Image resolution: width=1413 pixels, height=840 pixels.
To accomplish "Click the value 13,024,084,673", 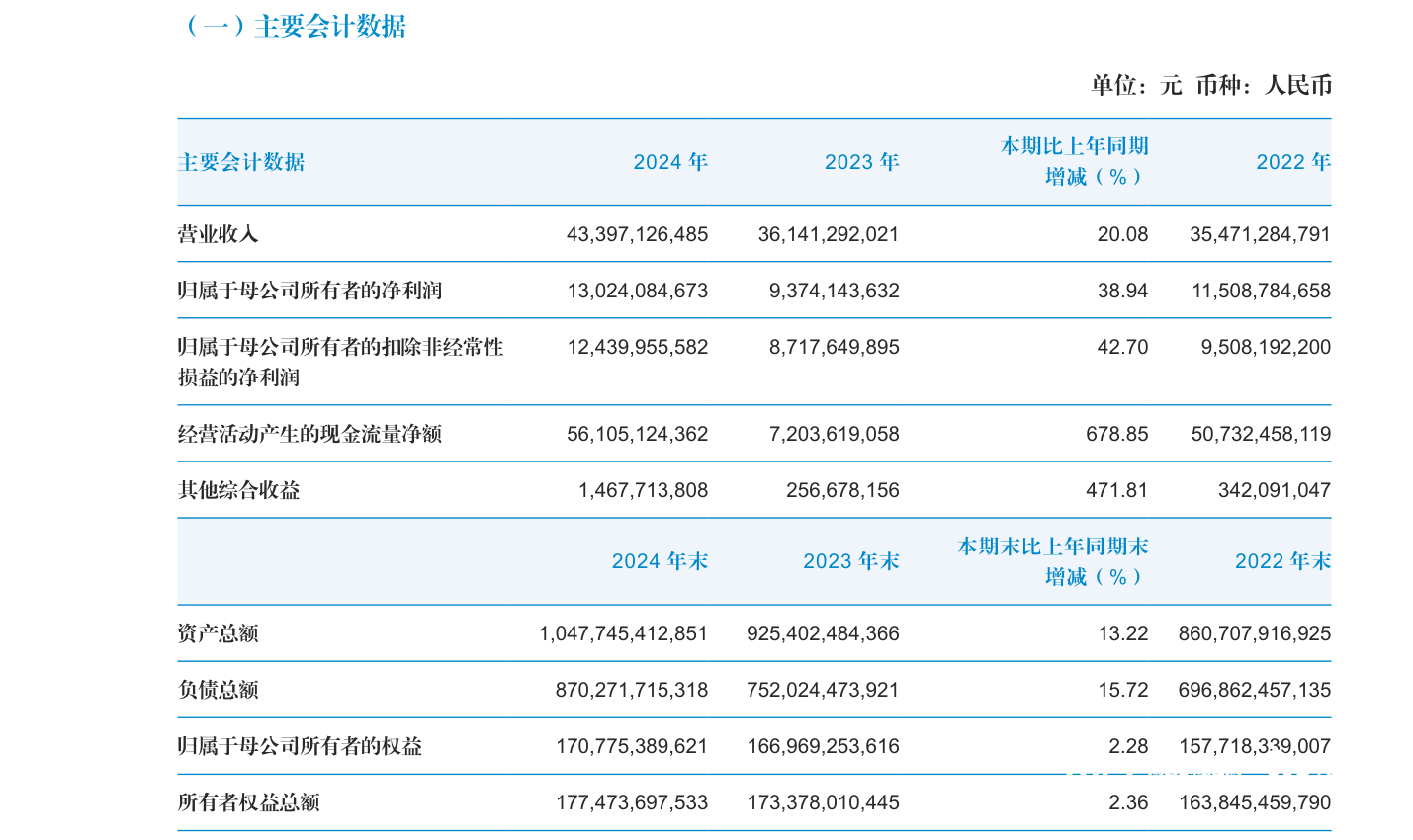I will click(637, 291).
